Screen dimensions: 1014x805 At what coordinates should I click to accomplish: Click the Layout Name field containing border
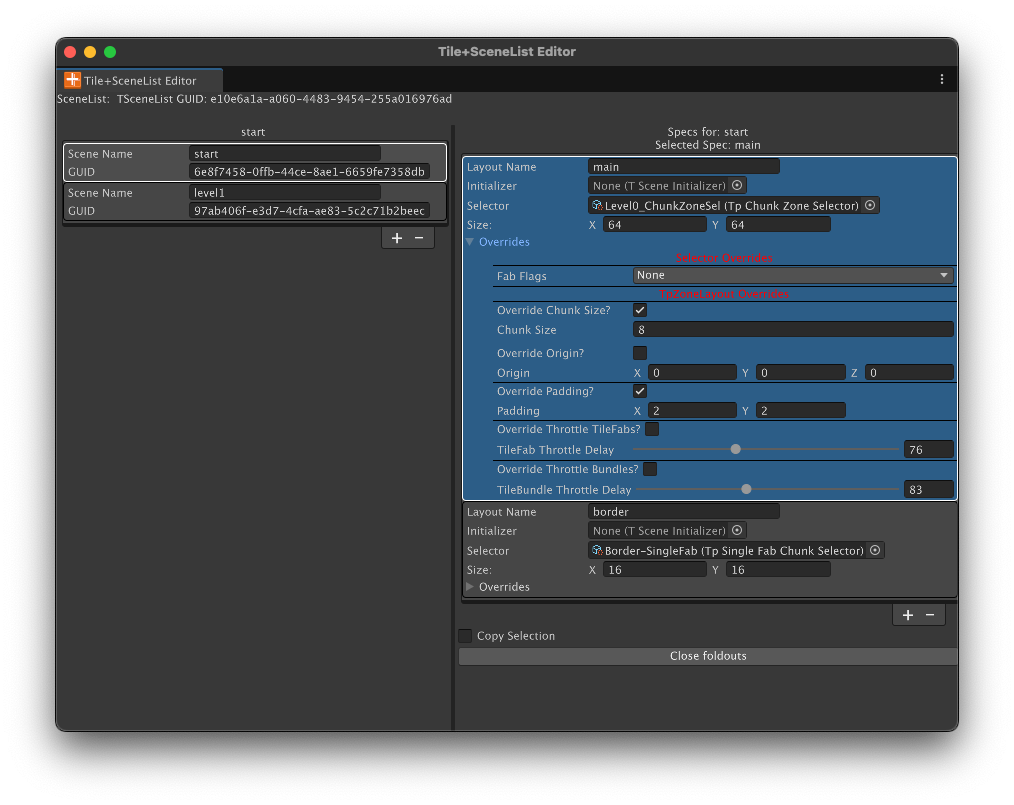click(x=684, y=512)
